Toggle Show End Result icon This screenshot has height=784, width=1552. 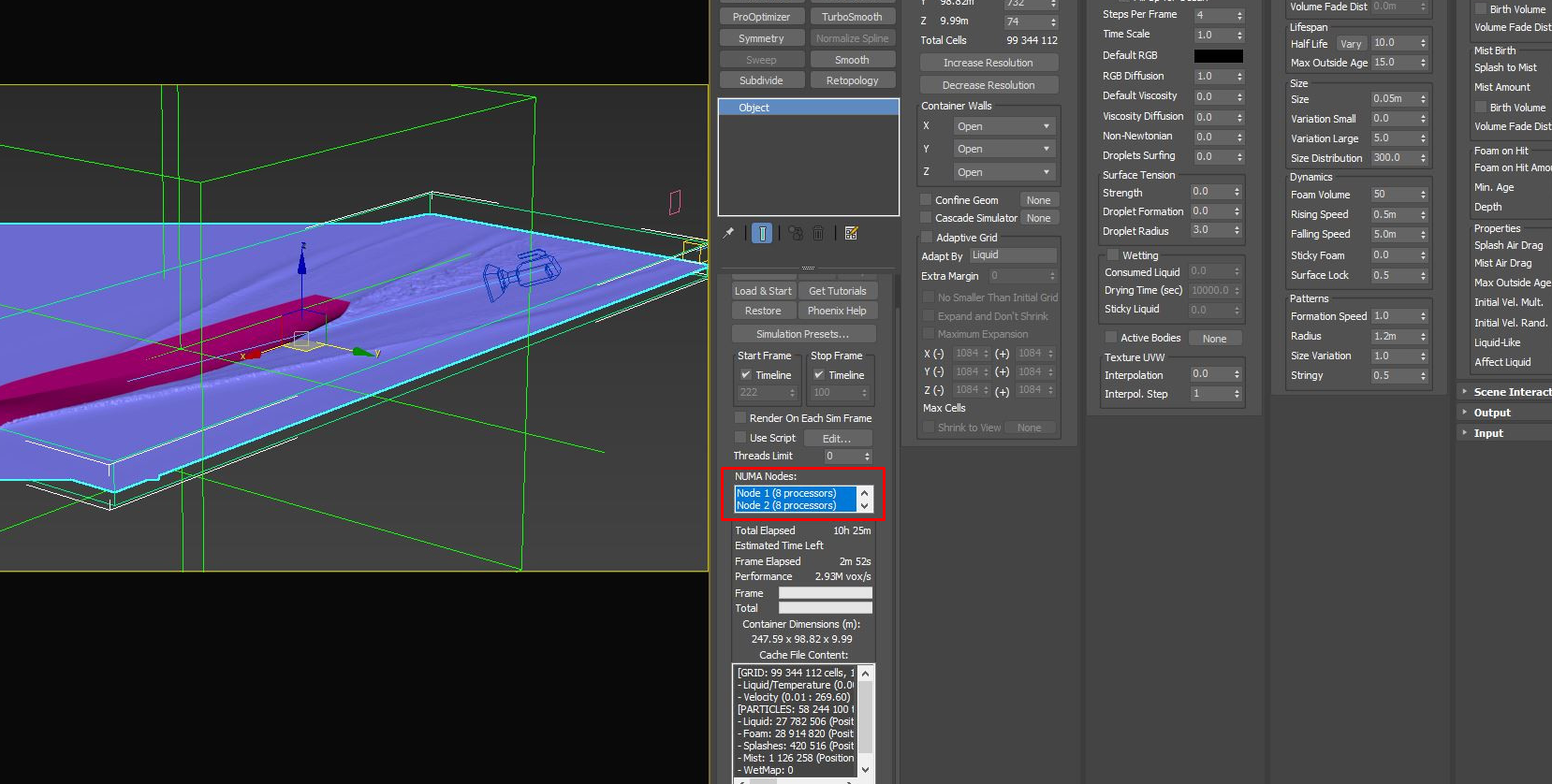[763, 233]
